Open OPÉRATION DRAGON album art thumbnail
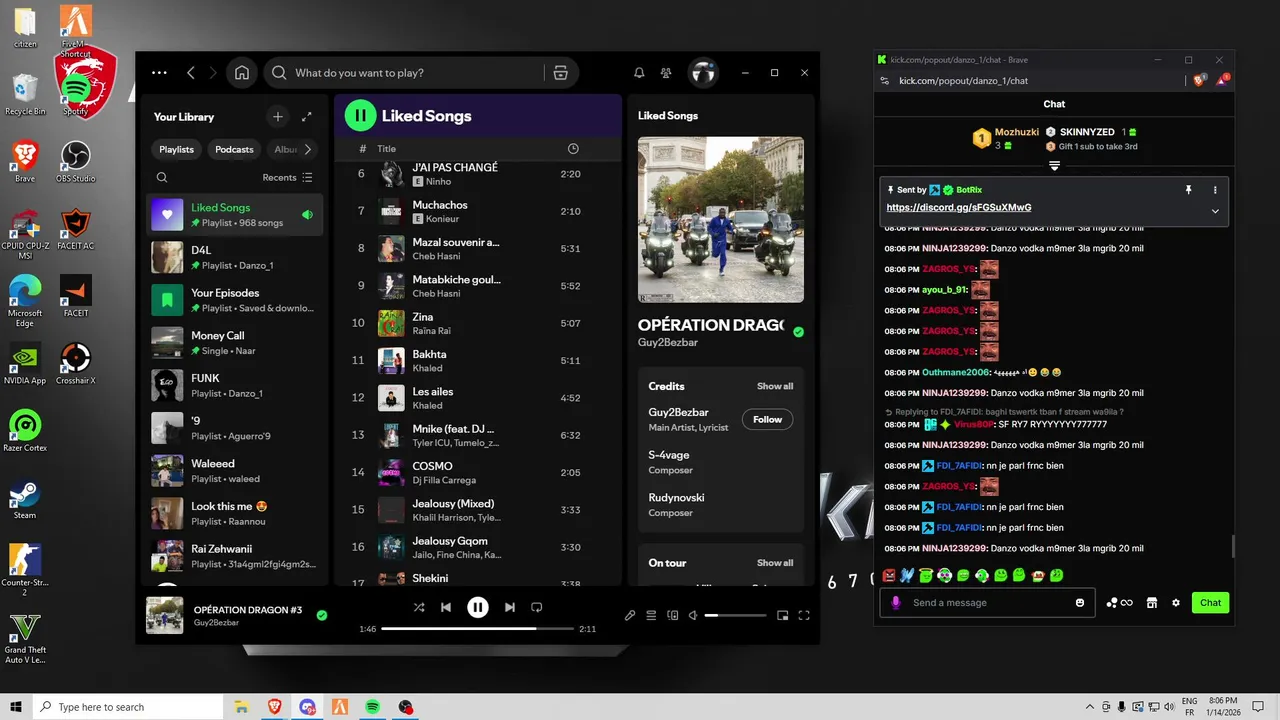The image size is (1280, 720). pyautogui.click(x=165, y=616)
